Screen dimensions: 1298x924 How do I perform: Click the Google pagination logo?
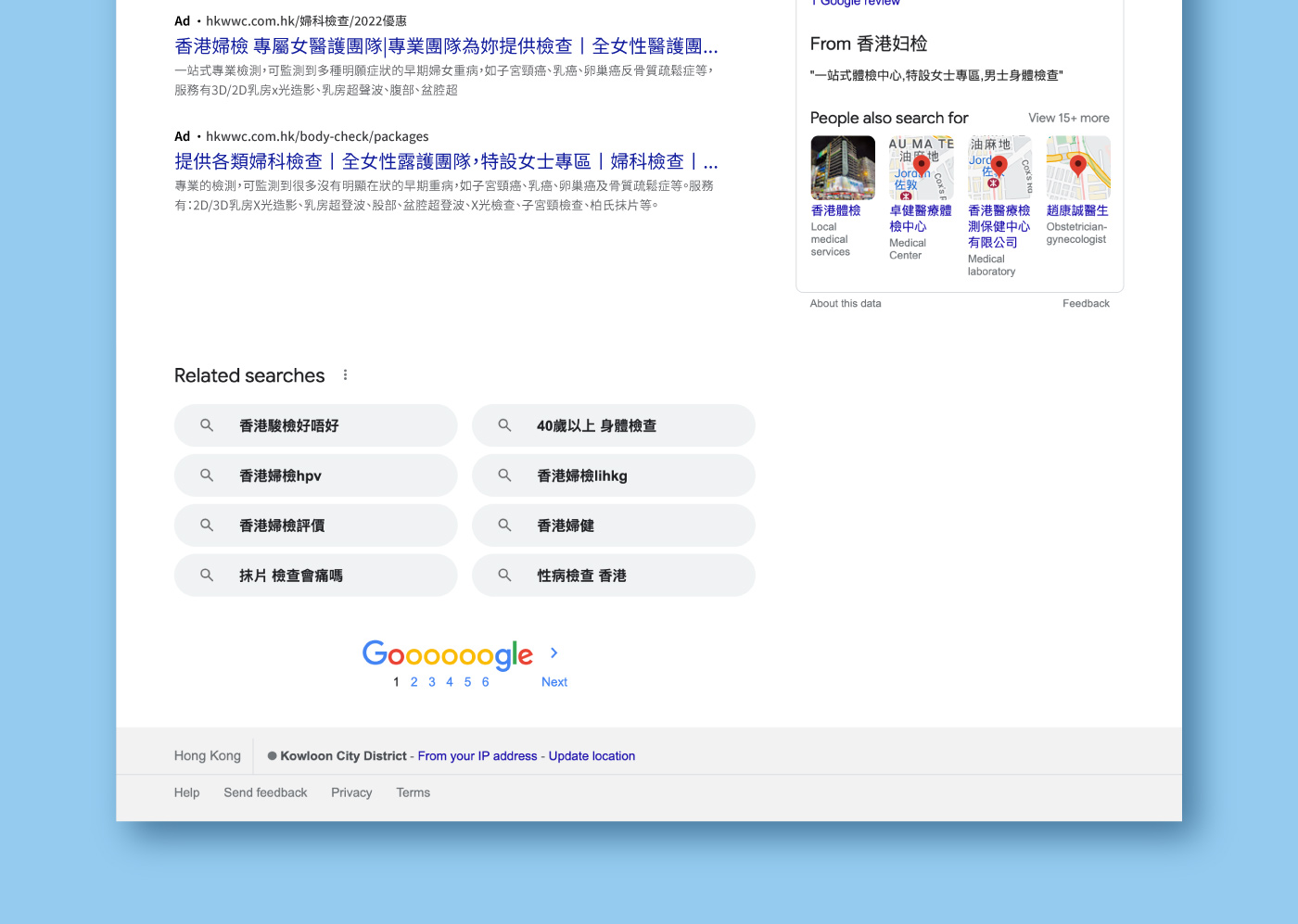[x=448, y=654]
